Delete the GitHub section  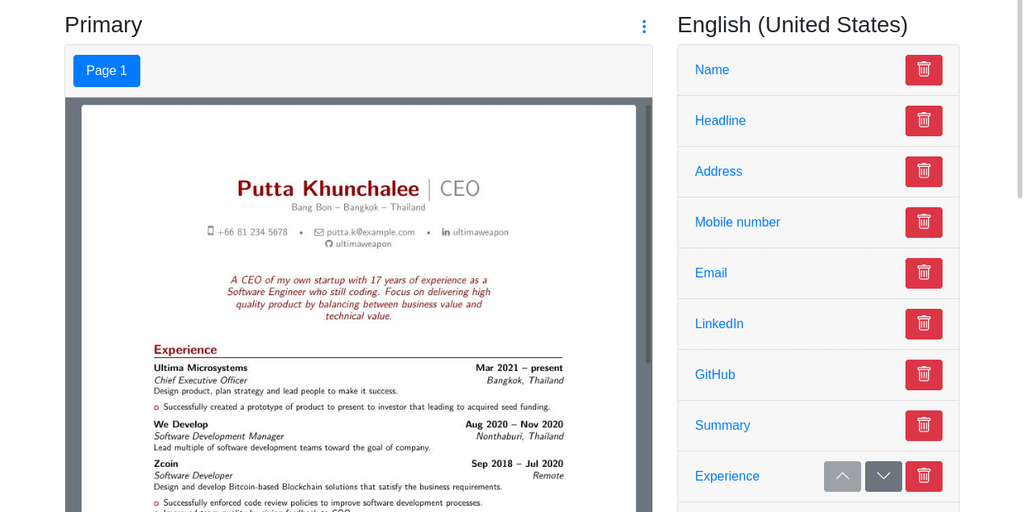click(x=923, y=375)
